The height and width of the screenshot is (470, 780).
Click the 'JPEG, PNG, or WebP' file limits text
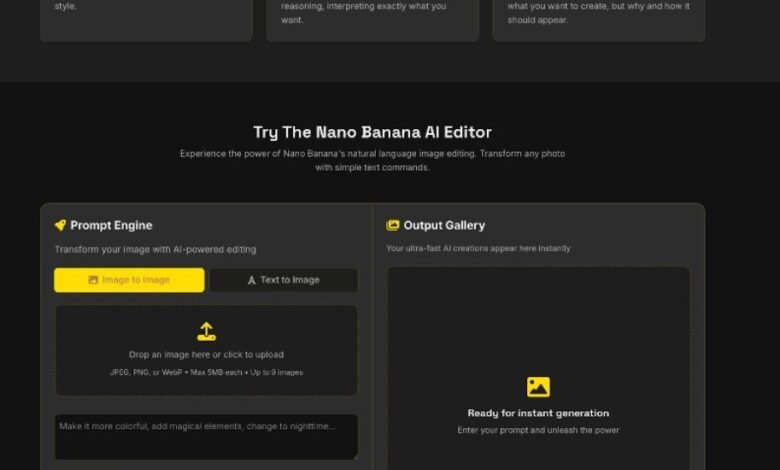(206, 372)
